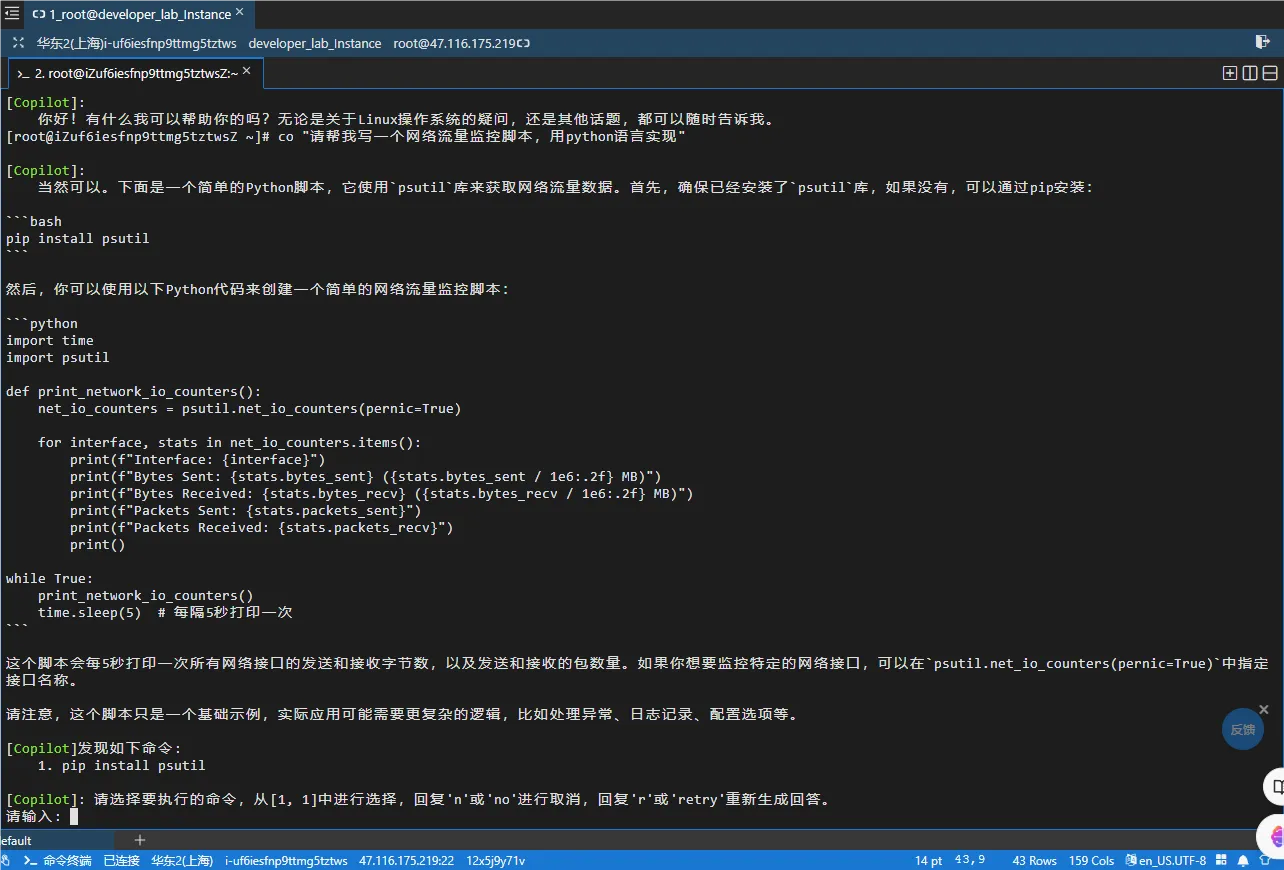Open the notification bell icon
This screenshot has height=870, width=1284.
pos(1243,860)
